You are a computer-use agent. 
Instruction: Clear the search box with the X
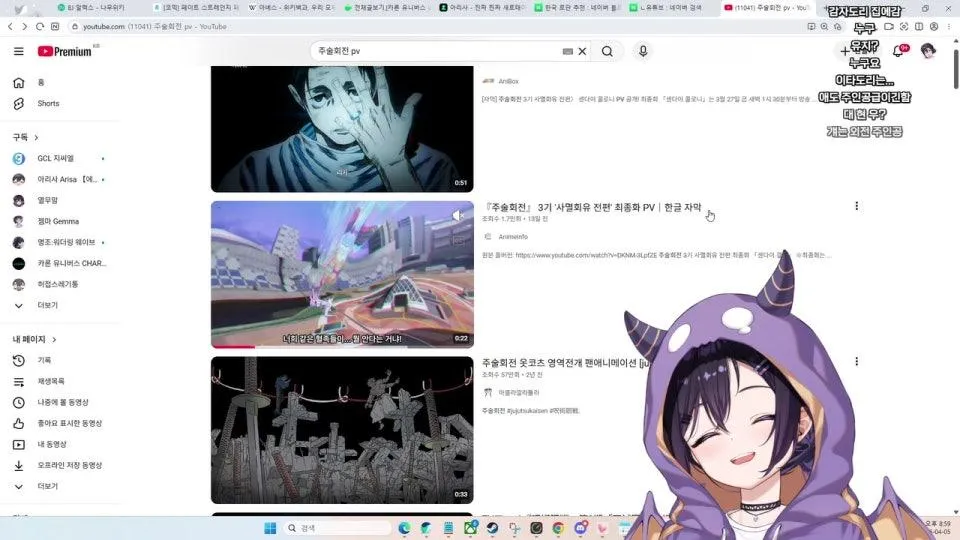click(x=582, y=51)
